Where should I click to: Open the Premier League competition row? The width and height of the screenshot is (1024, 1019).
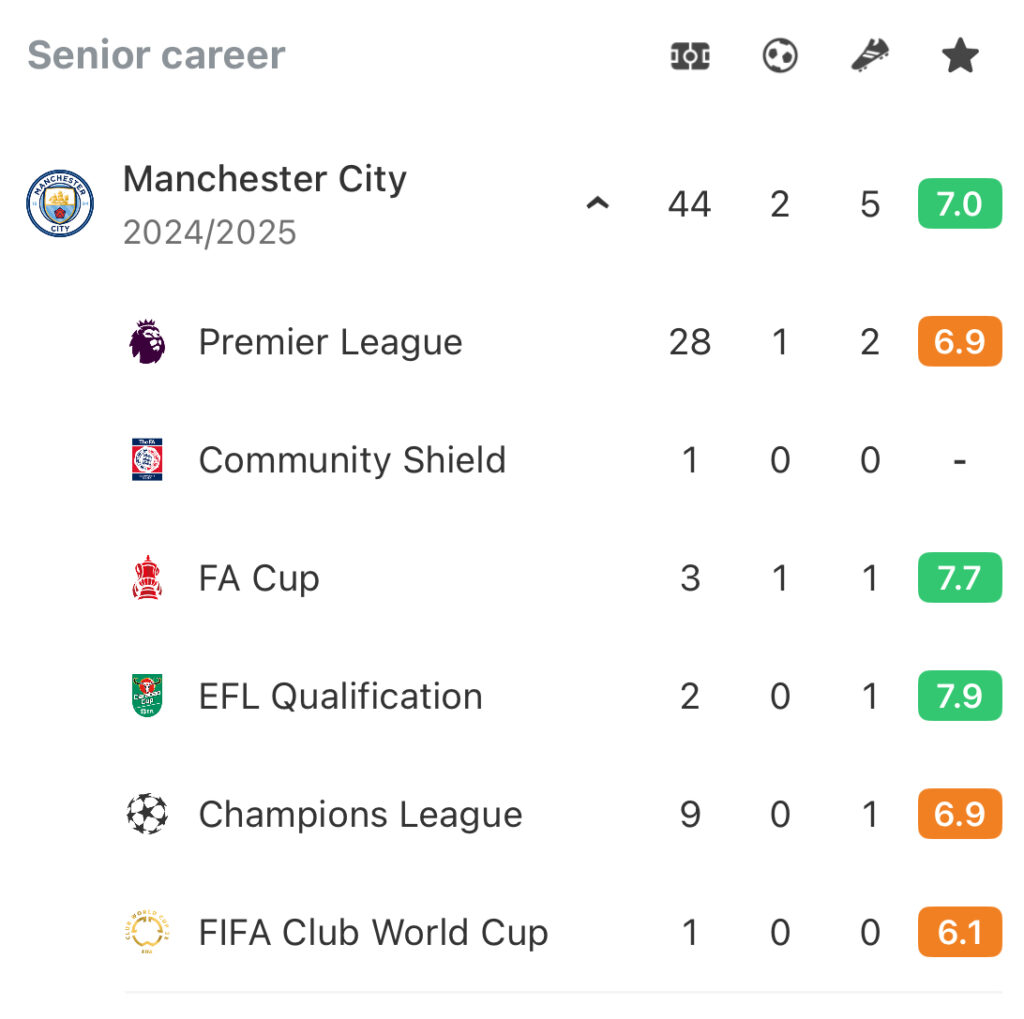(563, 341)
